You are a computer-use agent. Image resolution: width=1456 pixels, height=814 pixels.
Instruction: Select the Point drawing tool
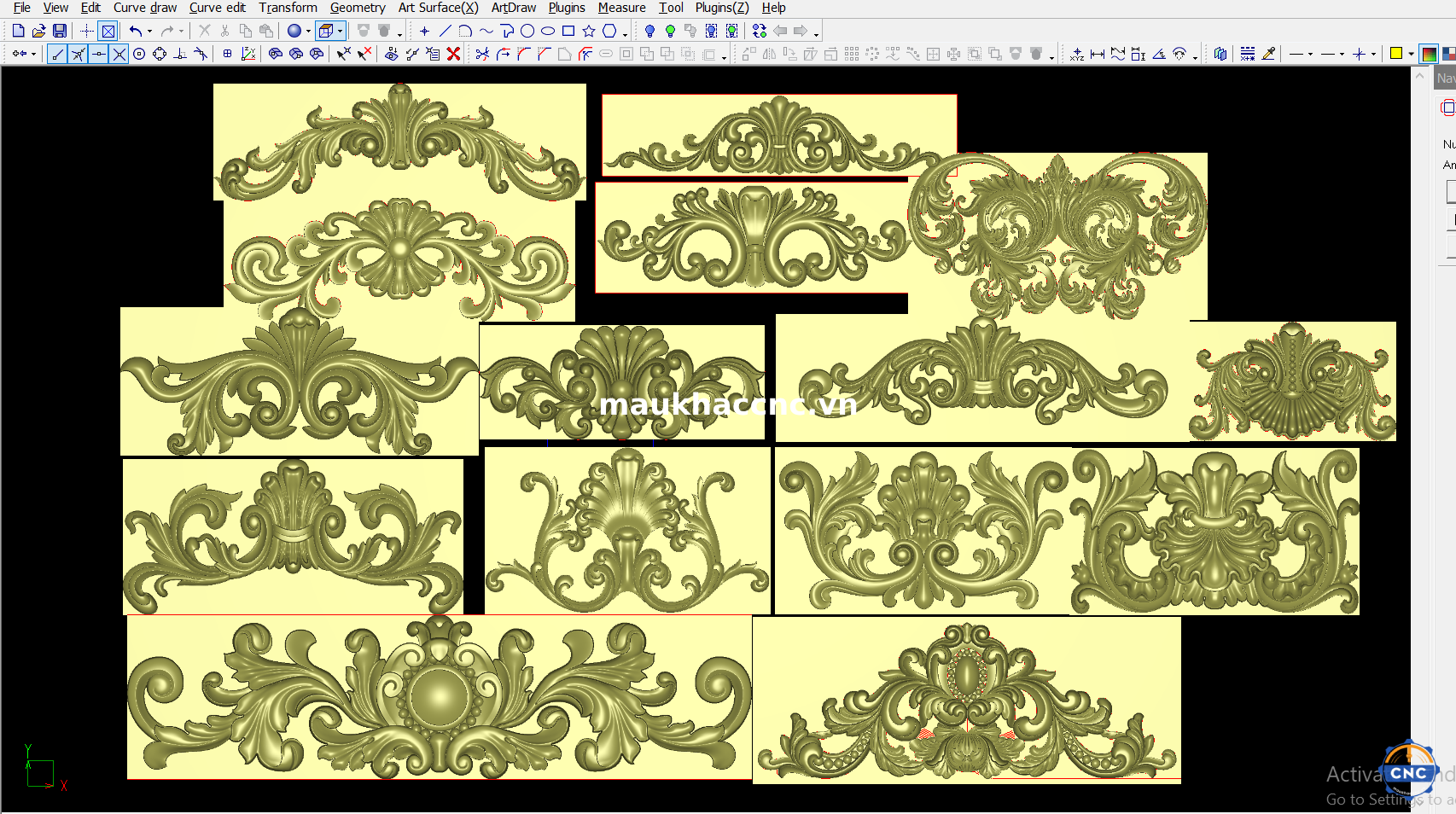tap(424, 31)
